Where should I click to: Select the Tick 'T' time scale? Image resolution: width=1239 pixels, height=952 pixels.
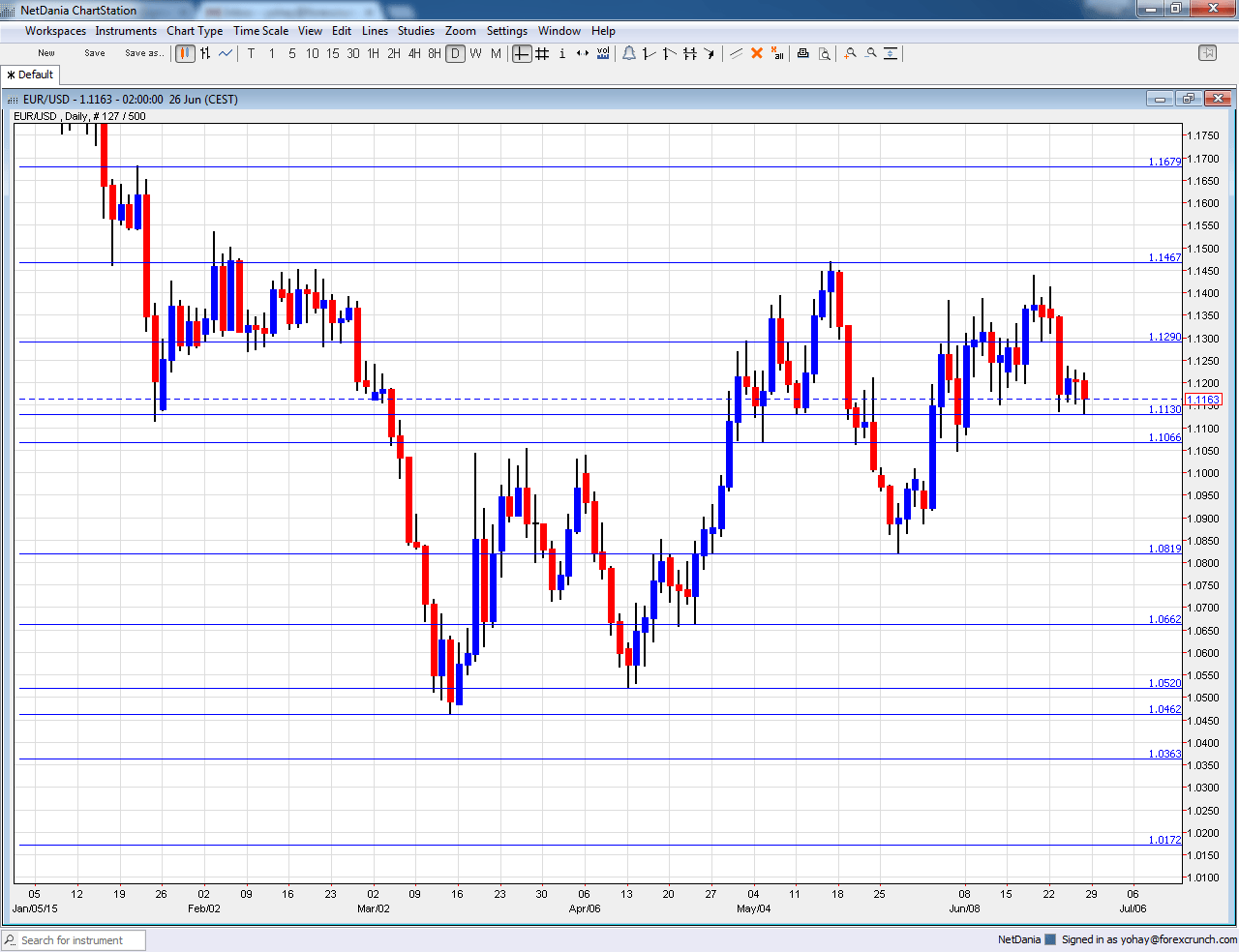click(x=251, y=53)
